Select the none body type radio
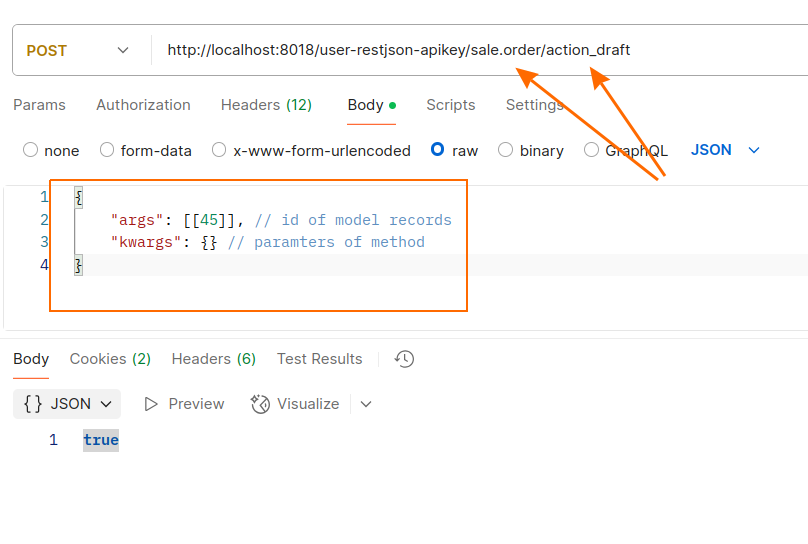 pos(30,150)
